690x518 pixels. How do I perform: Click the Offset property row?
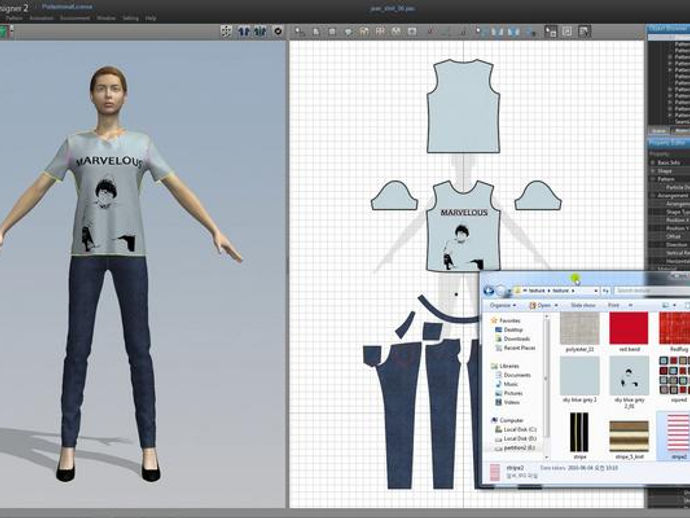coord(669,236)
